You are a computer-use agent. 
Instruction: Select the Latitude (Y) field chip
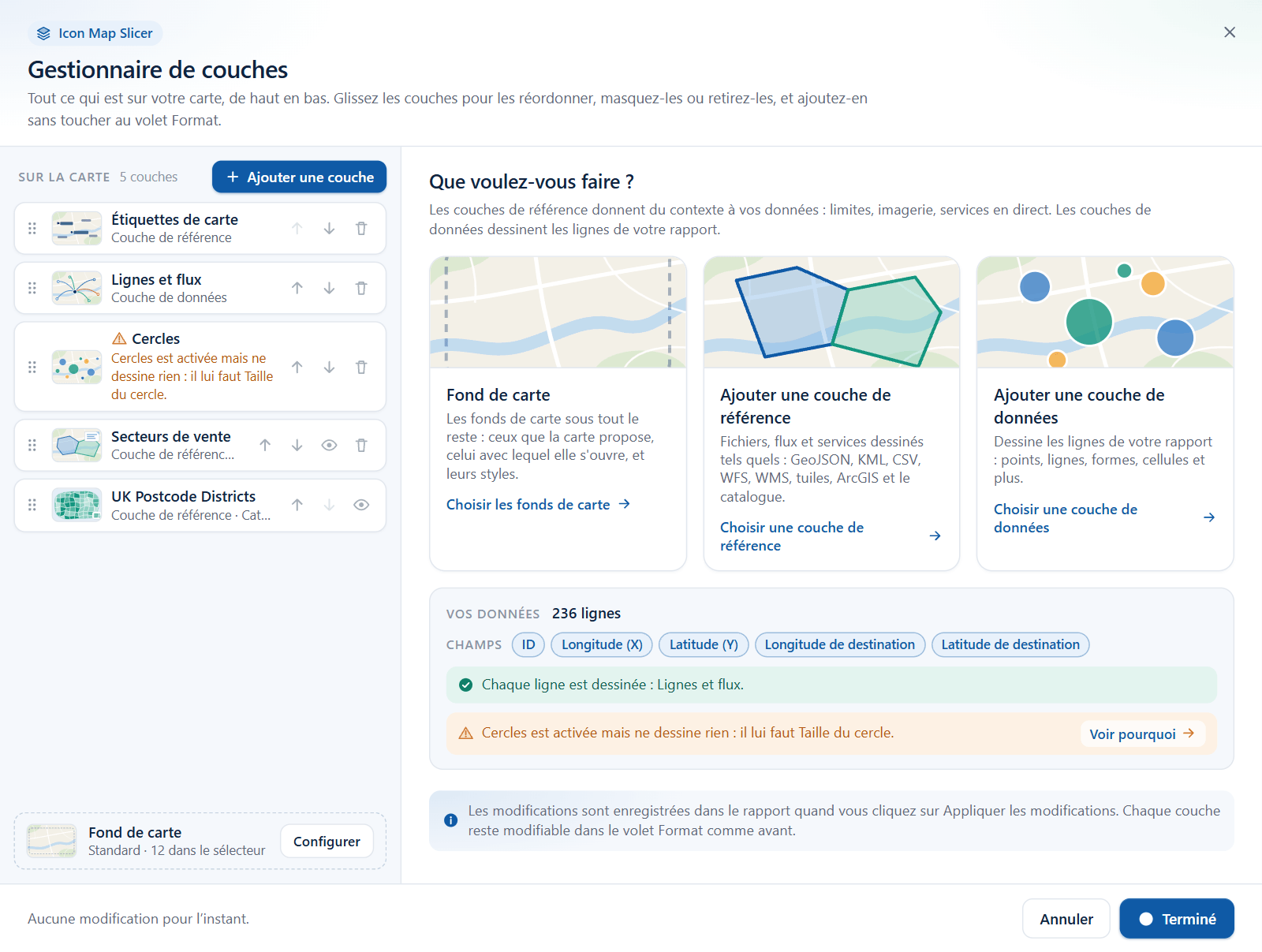(x=704, y=645)
